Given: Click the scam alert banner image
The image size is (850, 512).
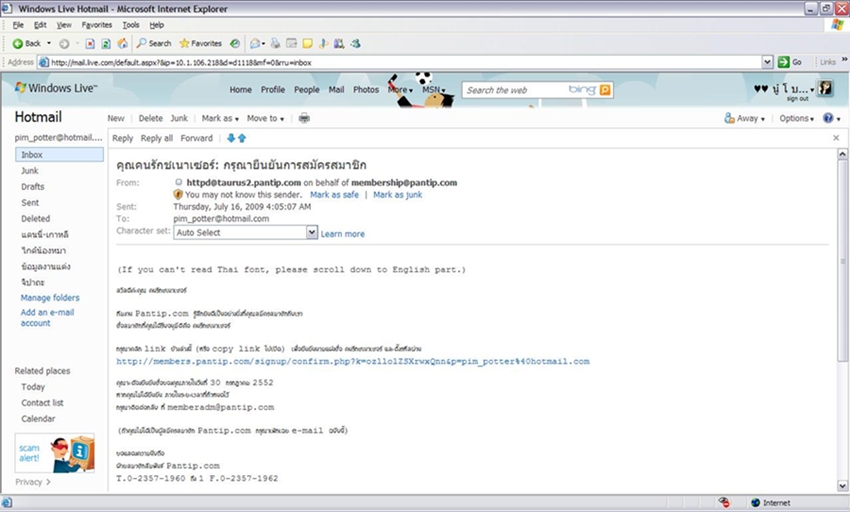Looking at the screenshot, I should [x=55, y=453].
